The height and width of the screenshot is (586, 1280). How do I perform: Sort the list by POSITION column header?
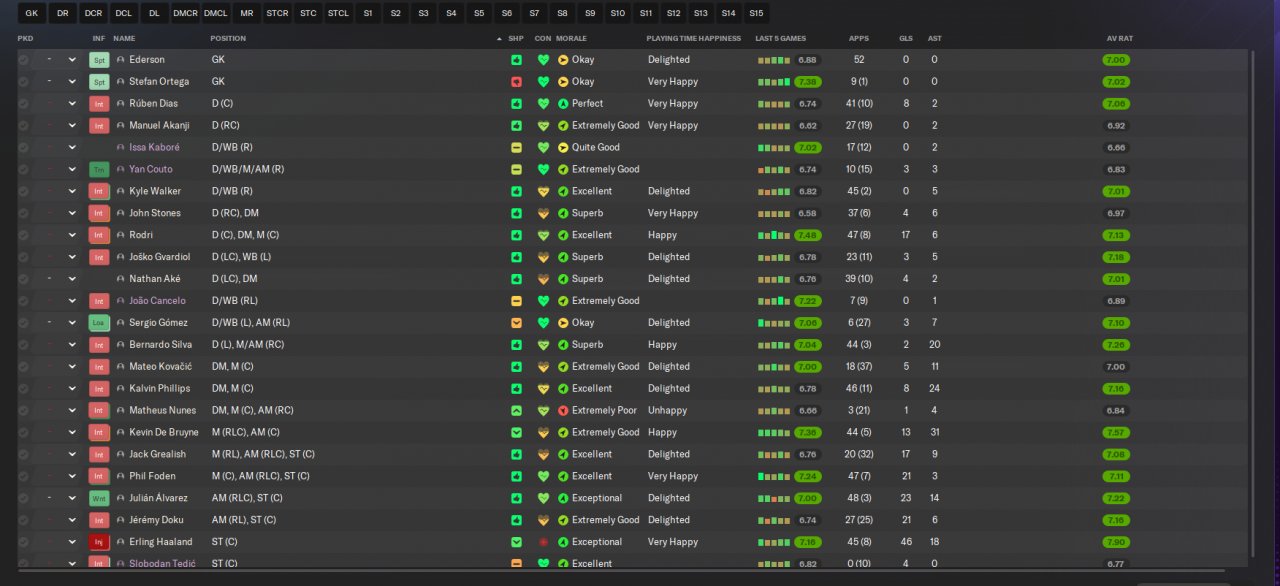pyautogui.click(x=228, y=38)
